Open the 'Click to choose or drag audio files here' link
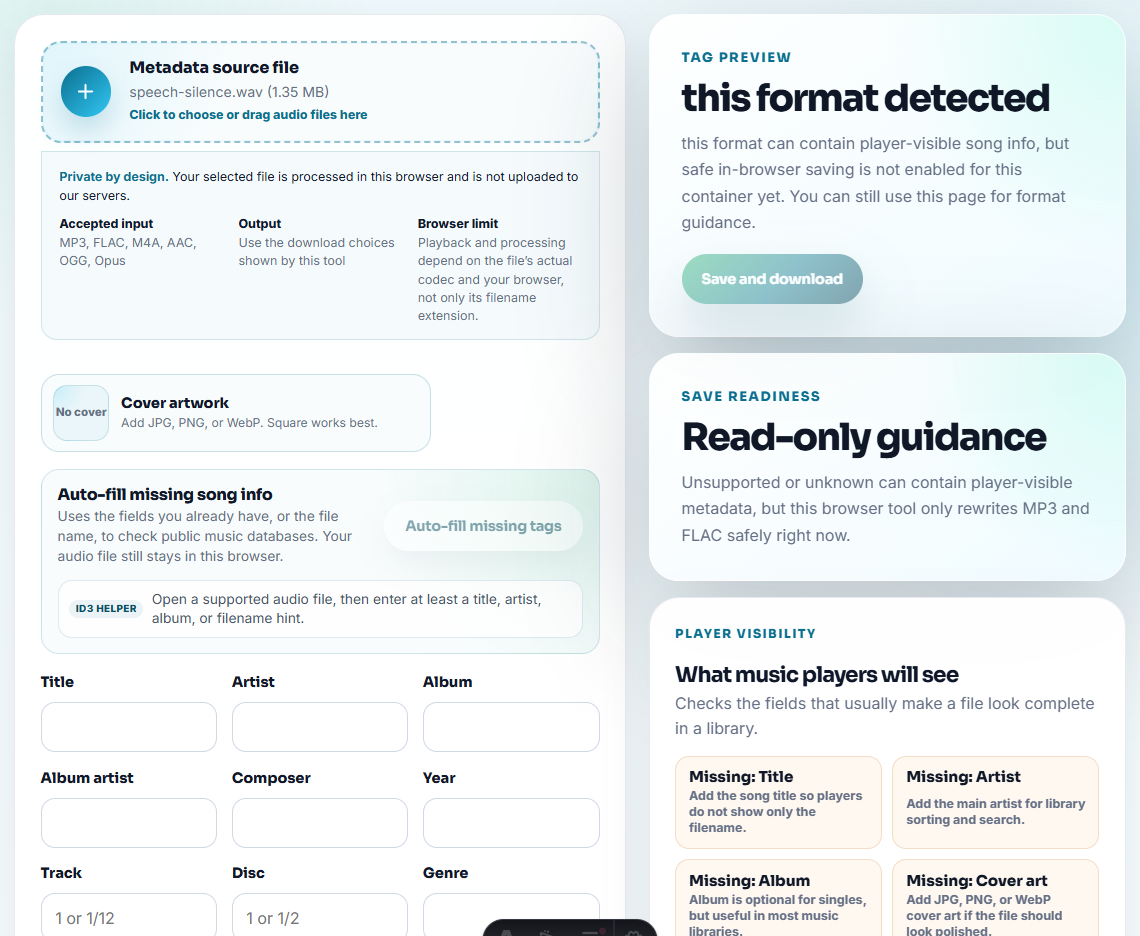 pyautogui.click(x=248, y=115)
